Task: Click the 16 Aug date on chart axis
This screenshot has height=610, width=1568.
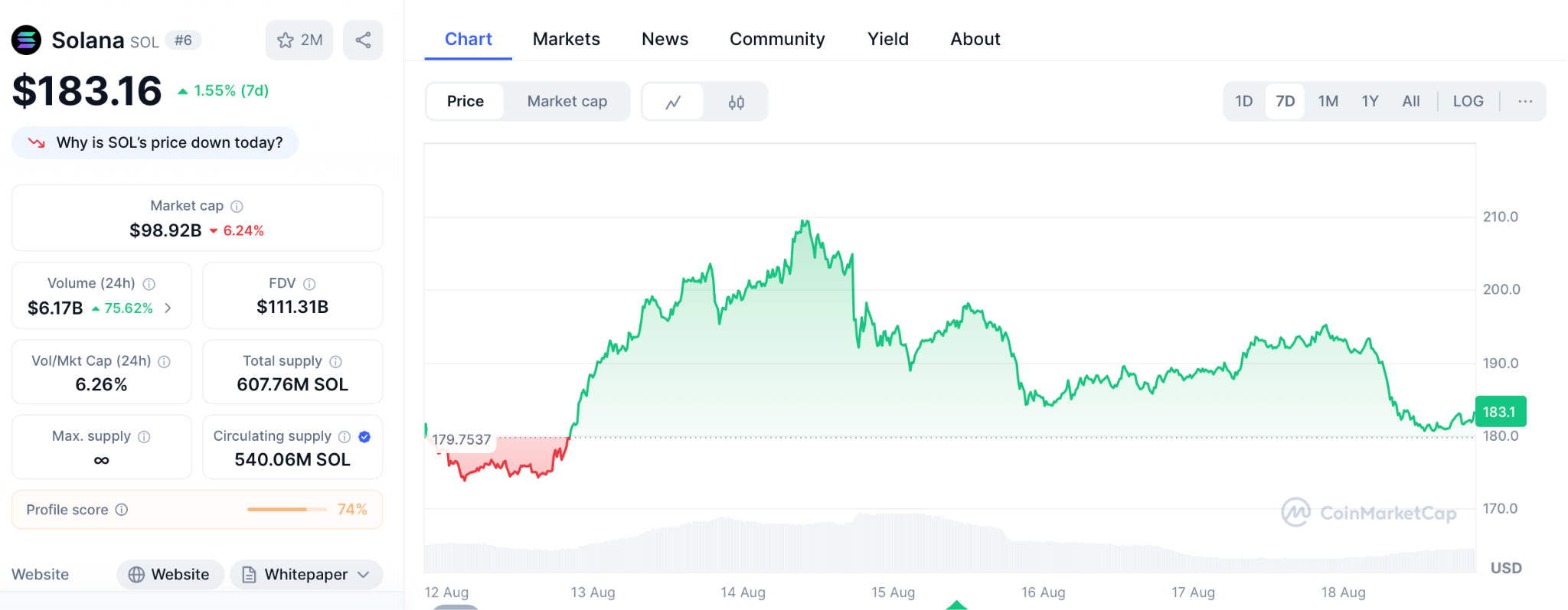Action: tap(1043, 592)
